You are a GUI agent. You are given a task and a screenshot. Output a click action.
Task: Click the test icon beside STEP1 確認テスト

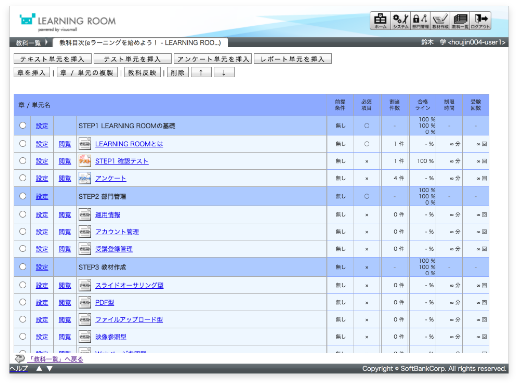click(x=85, y=161)
